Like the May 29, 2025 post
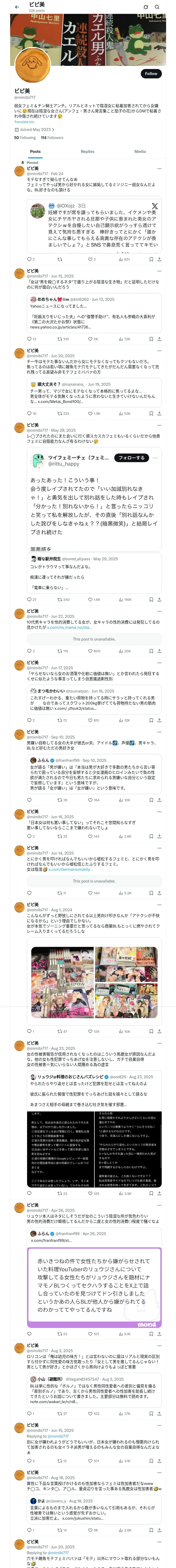This screenshot has height=1568, width=176. (x=94, y=599)
